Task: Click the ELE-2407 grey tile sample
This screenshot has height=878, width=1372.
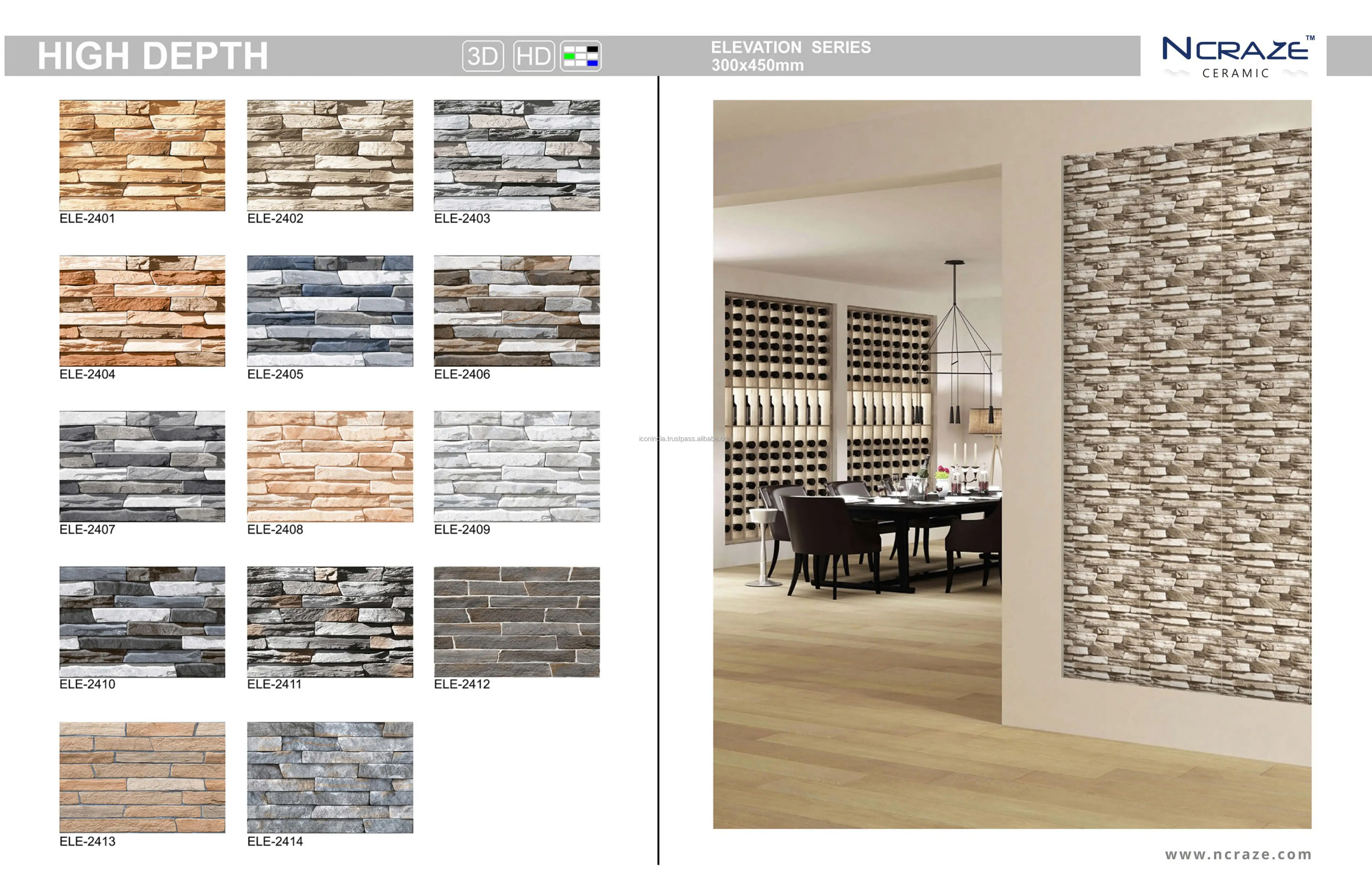Action: click(x=142, y=466)
